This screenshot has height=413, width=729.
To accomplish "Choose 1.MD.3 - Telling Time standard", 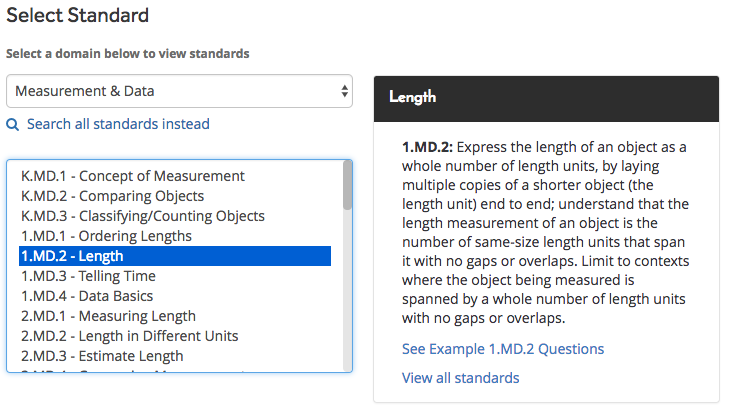I will click(x=88, y=276).
